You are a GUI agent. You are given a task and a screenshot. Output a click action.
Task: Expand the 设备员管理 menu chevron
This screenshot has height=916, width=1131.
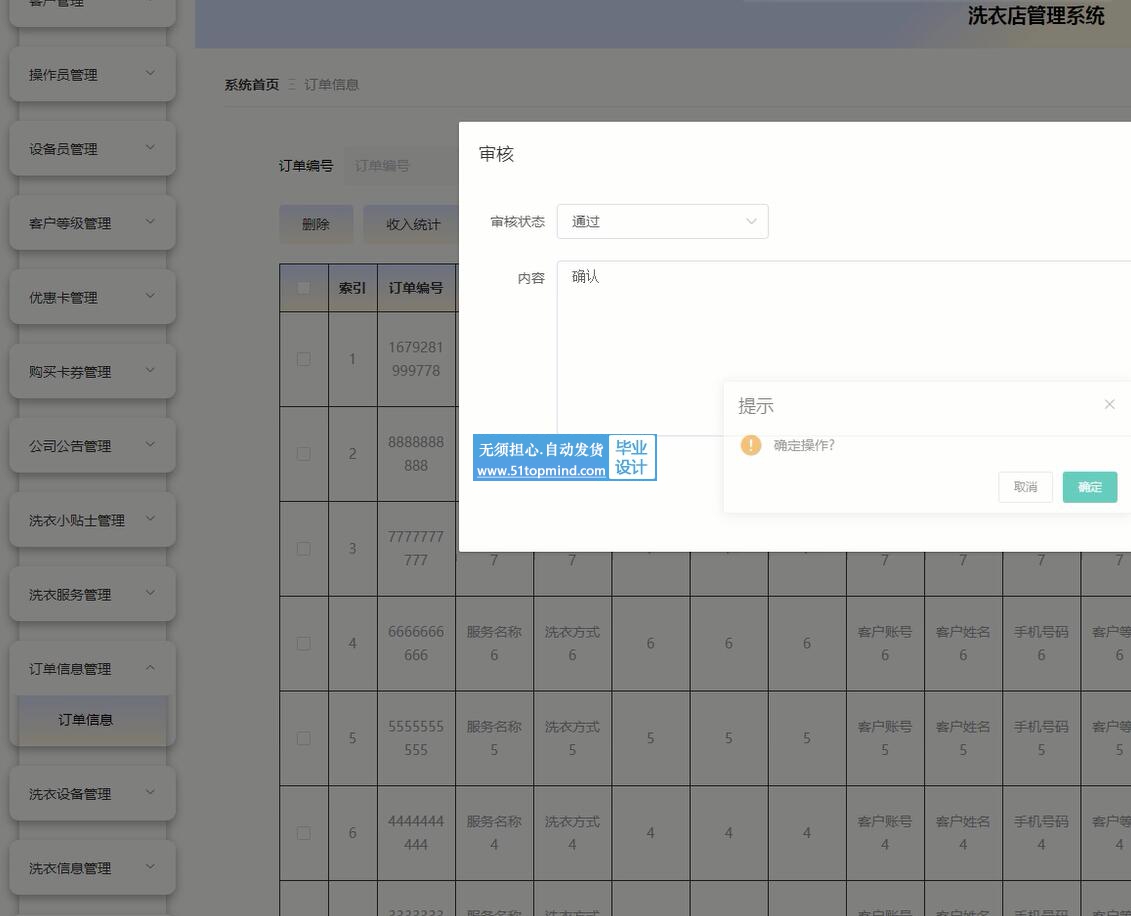coord(150,147)
